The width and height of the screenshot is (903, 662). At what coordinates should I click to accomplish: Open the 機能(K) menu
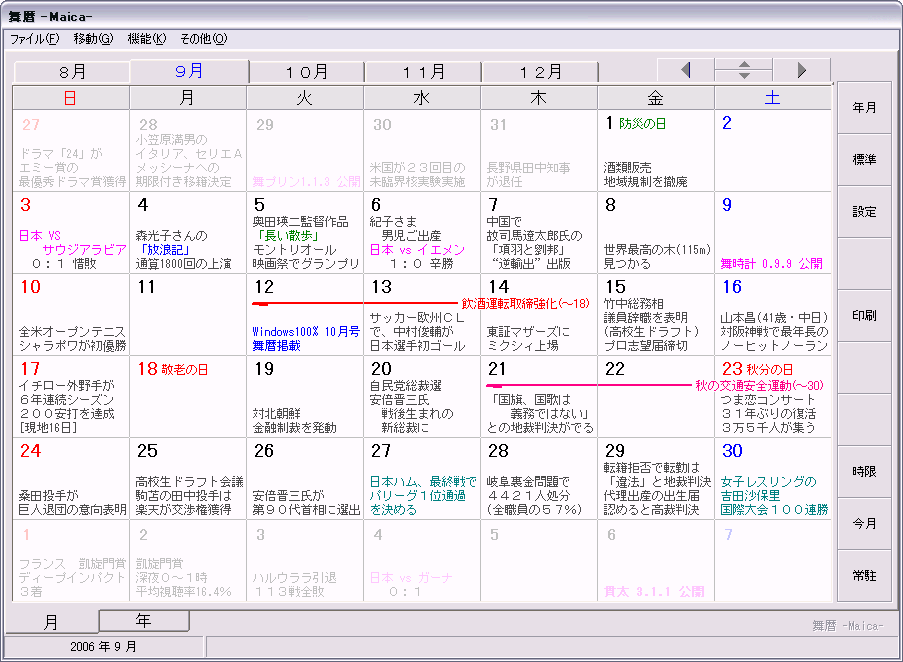click(146, 39)
